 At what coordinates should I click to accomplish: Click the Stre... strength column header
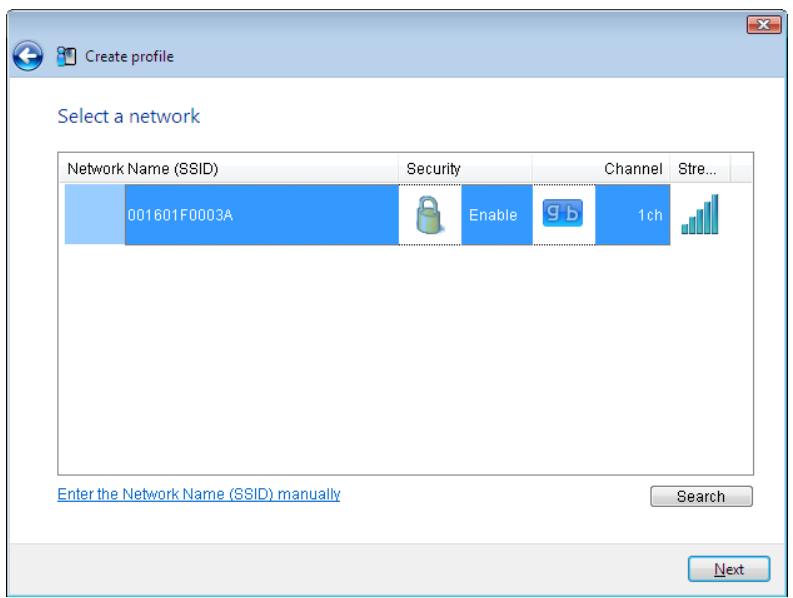700,168
